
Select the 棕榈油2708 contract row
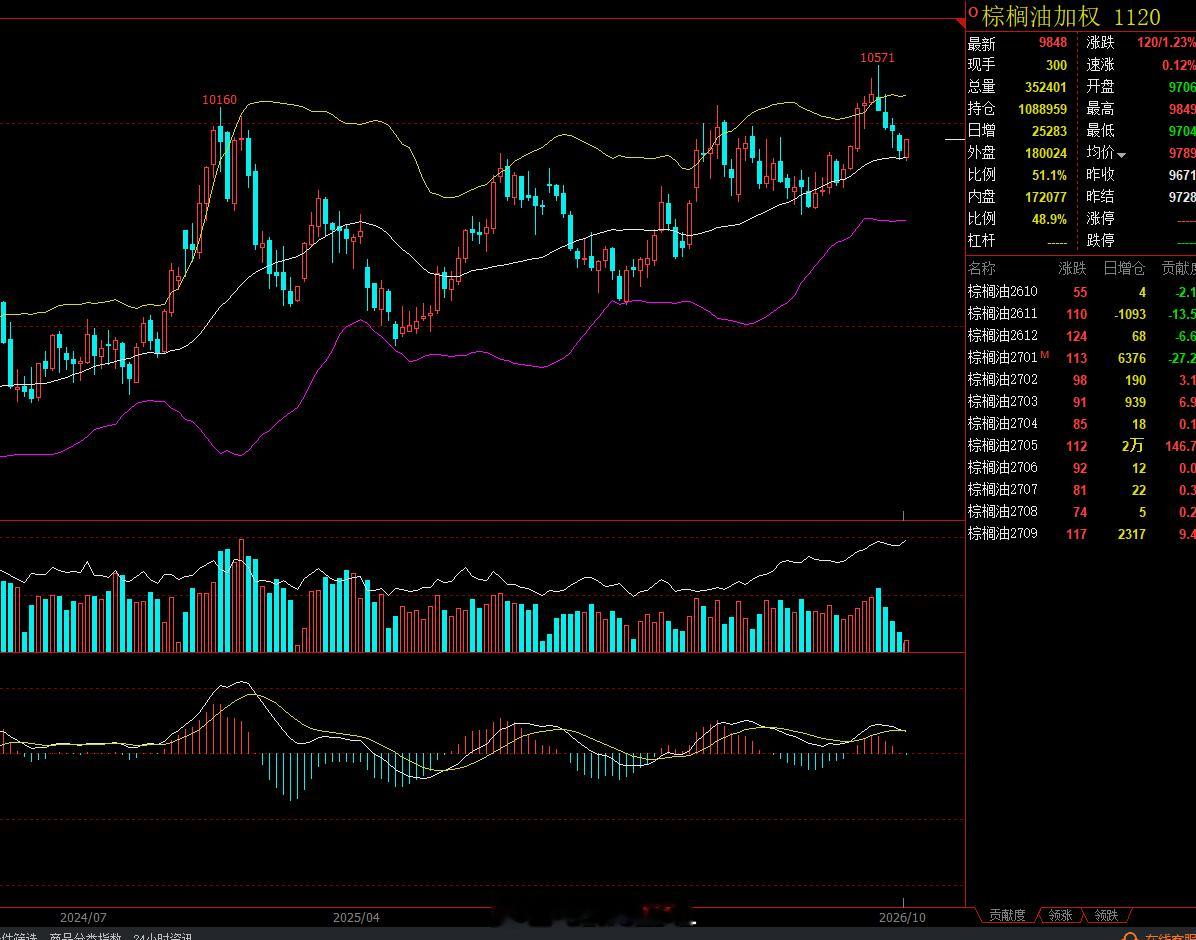[1081, 512]
